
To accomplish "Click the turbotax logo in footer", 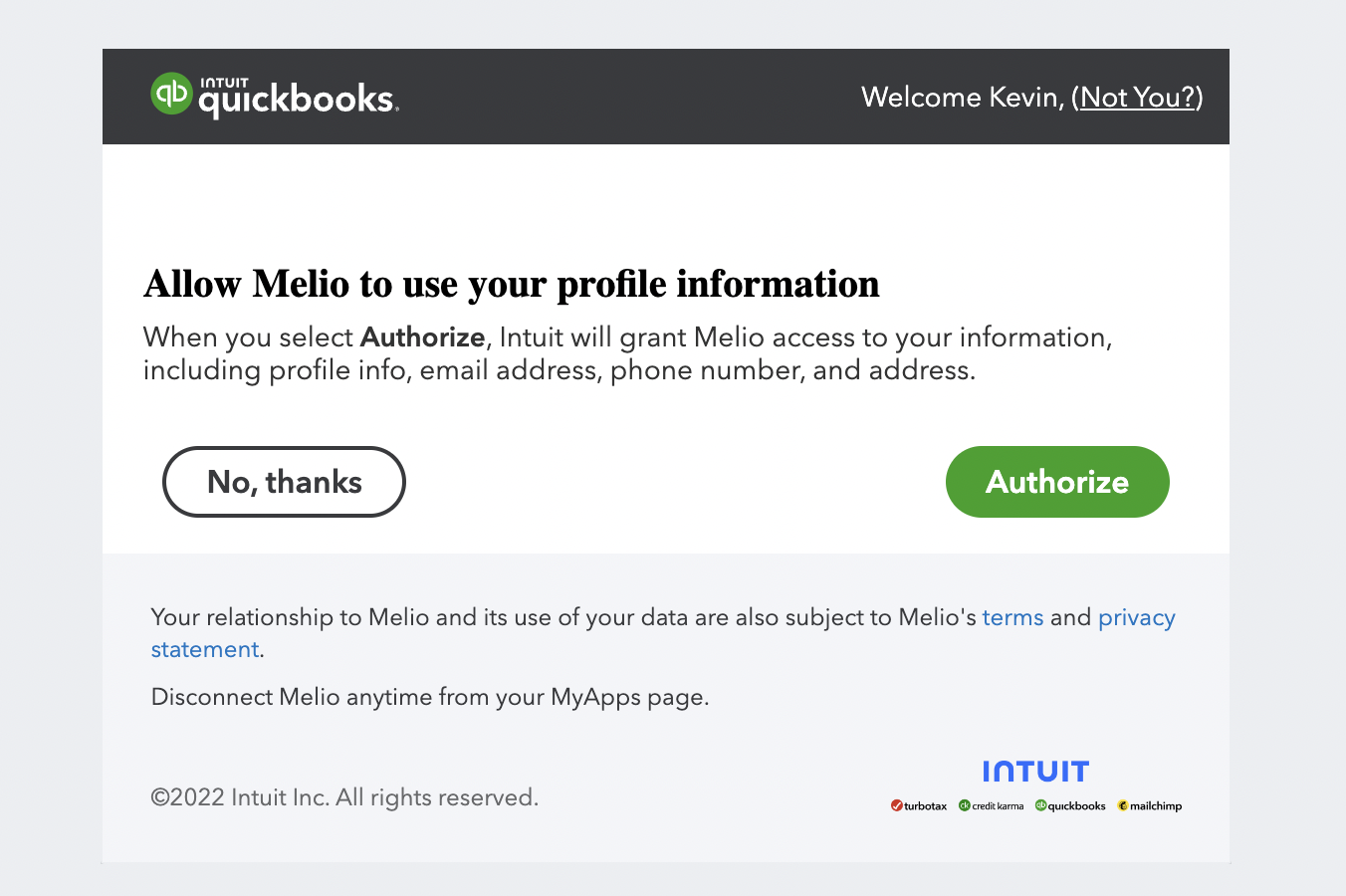I will pos(919,806).
